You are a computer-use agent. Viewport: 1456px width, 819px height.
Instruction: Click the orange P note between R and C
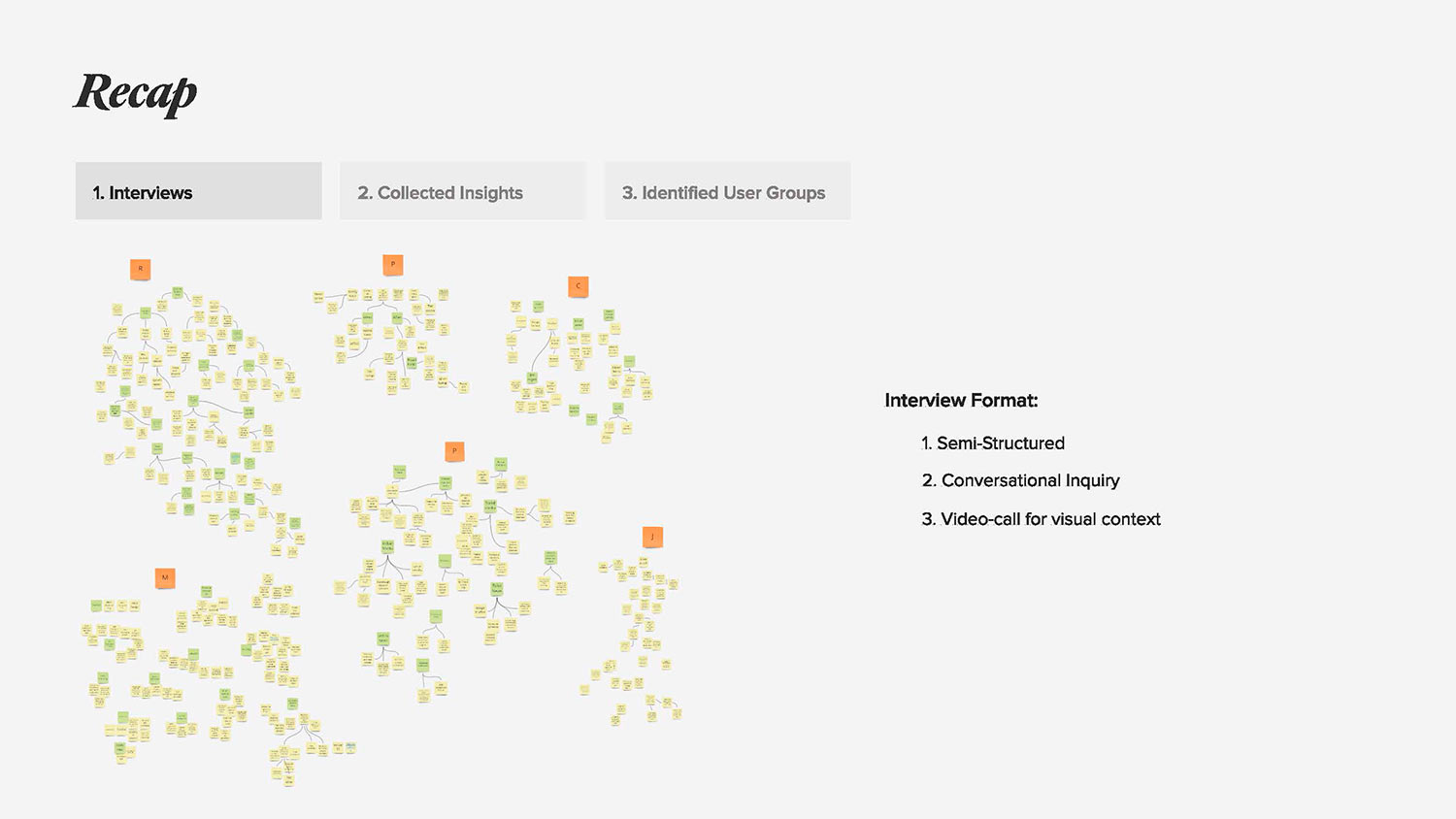[393, 264]
